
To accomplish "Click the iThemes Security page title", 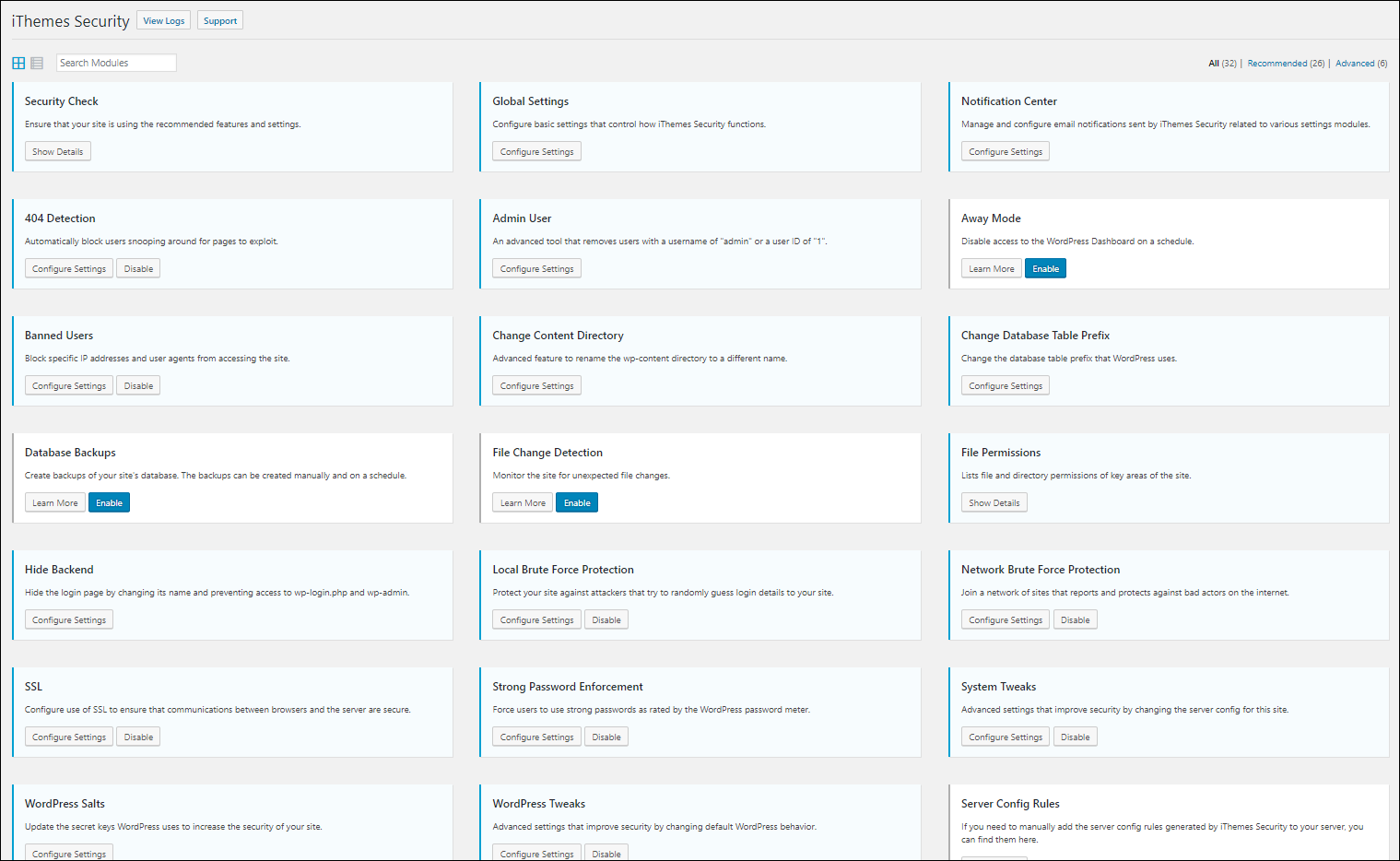I will [x=71, y=21].
